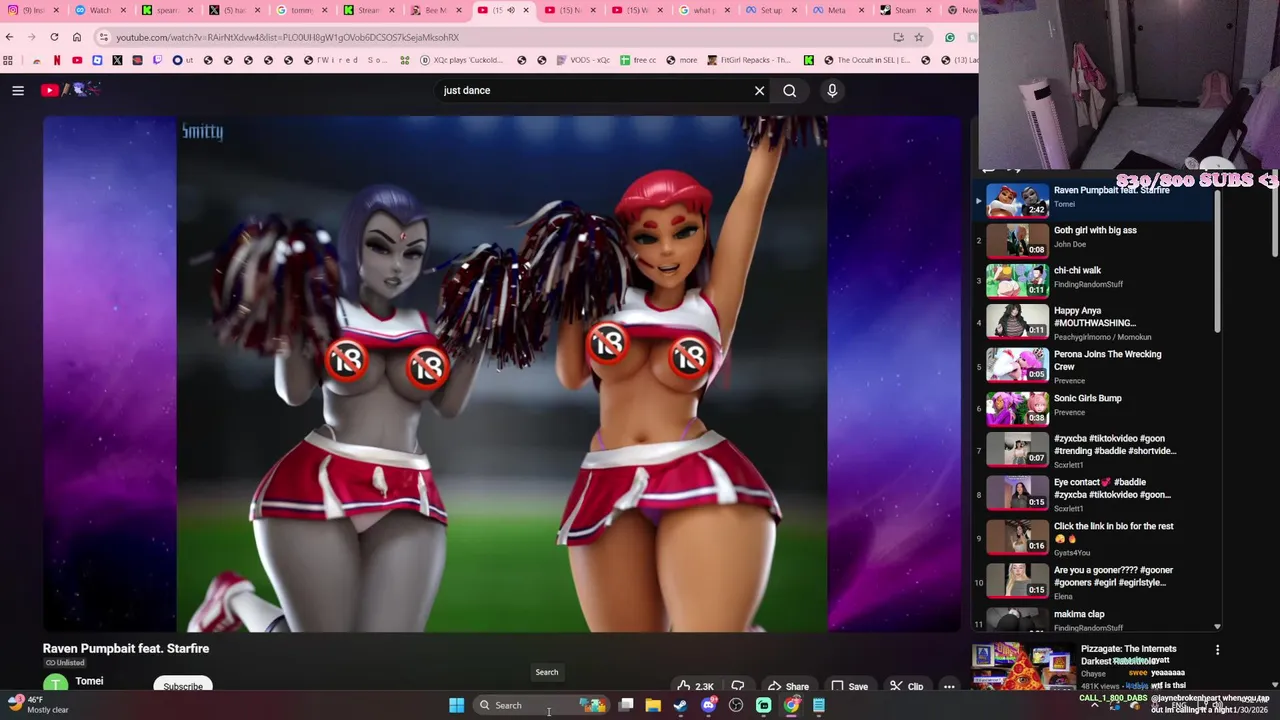Play 'Goth girl with big ass' from the playlist
Screen dimensions: 1280x720
(1095, 241)
